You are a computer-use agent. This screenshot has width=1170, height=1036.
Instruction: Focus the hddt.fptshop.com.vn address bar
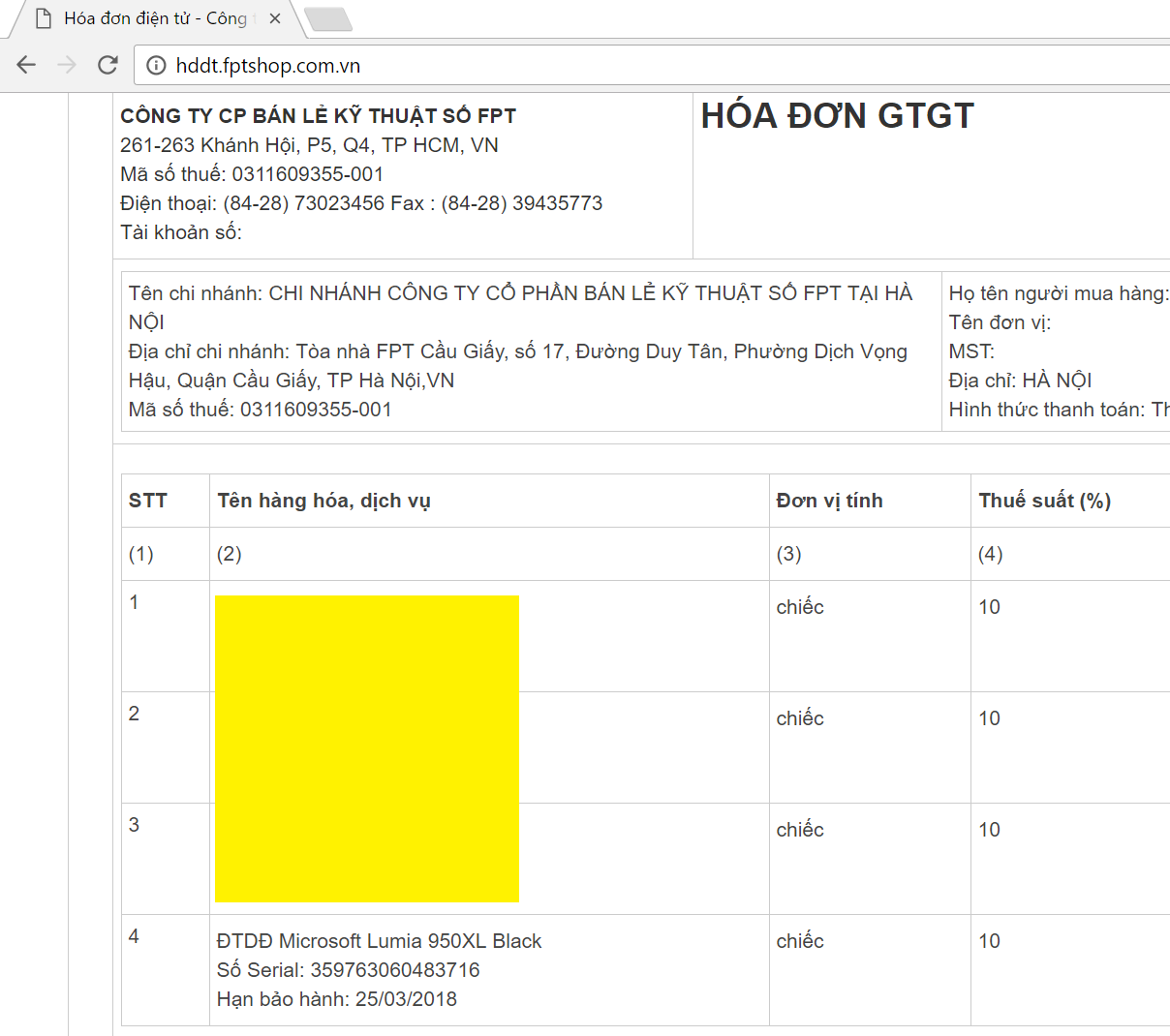581,66
